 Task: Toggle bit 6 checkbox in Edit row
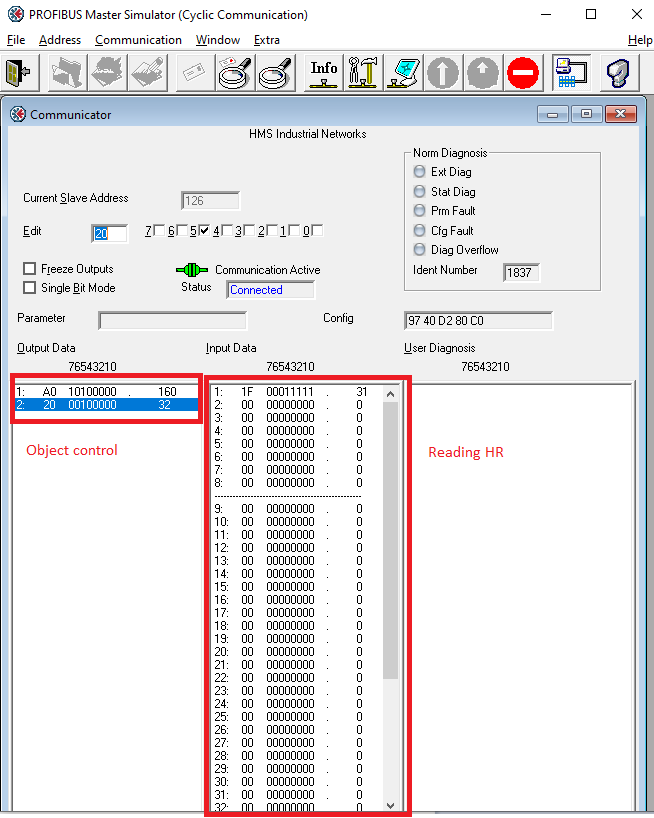tap(181, 230)
